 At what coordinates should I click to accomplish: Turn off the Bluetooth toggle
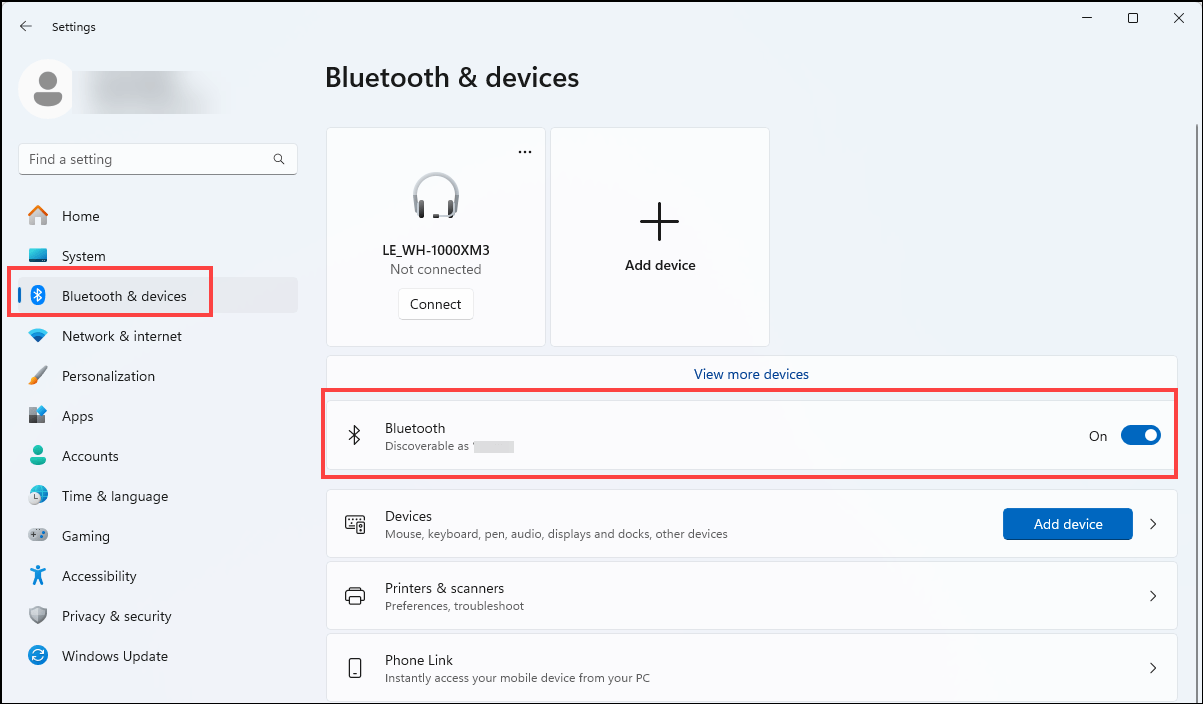[1140, 435]
